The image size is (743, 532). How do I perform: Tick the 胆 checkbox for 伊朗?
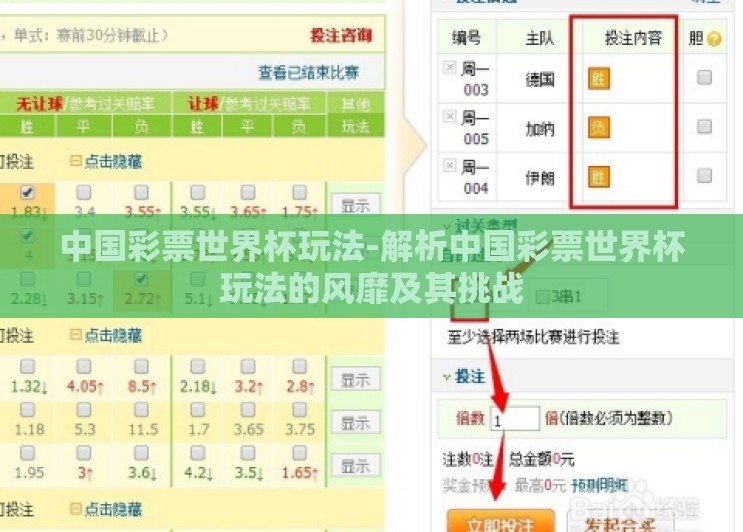pyautogui.click(x=705, y=176)
